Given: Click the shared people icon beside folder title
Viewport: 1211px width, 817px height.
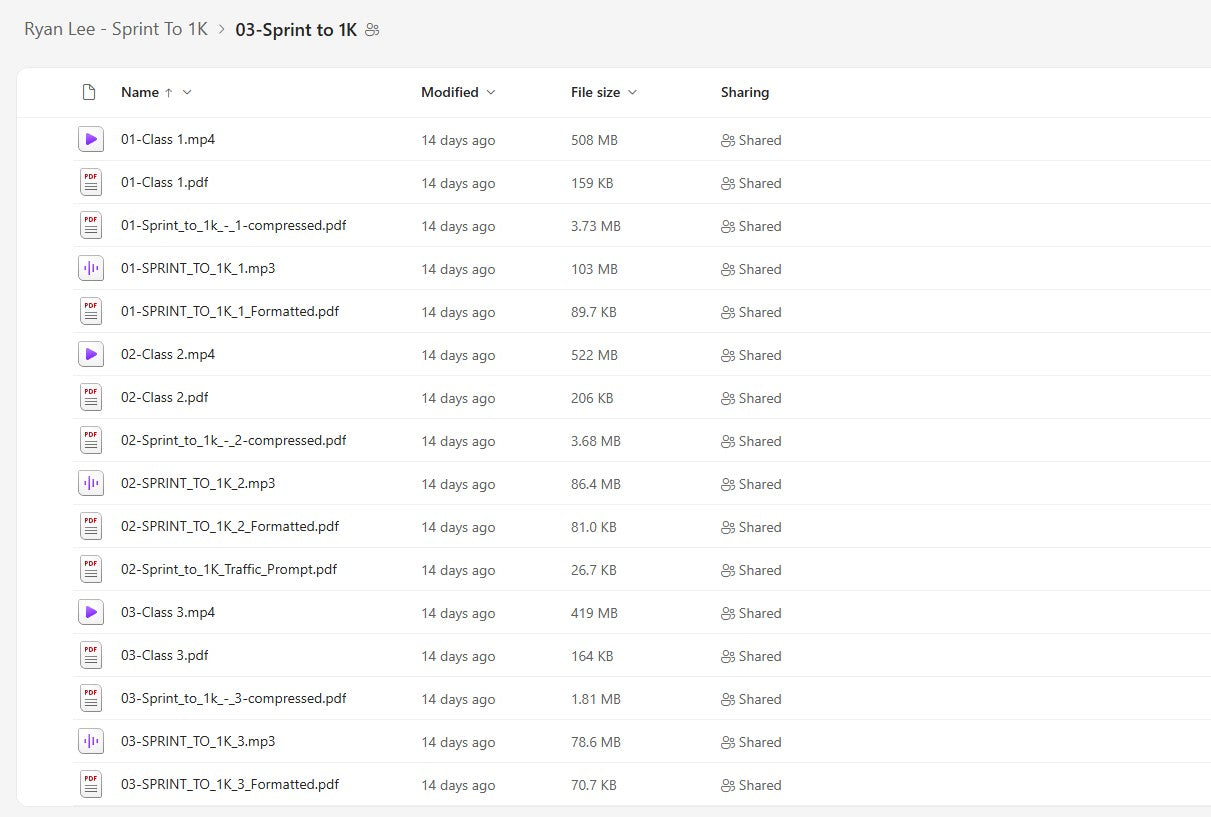Looking at the screenshot, I should click(x=373, y=30).
